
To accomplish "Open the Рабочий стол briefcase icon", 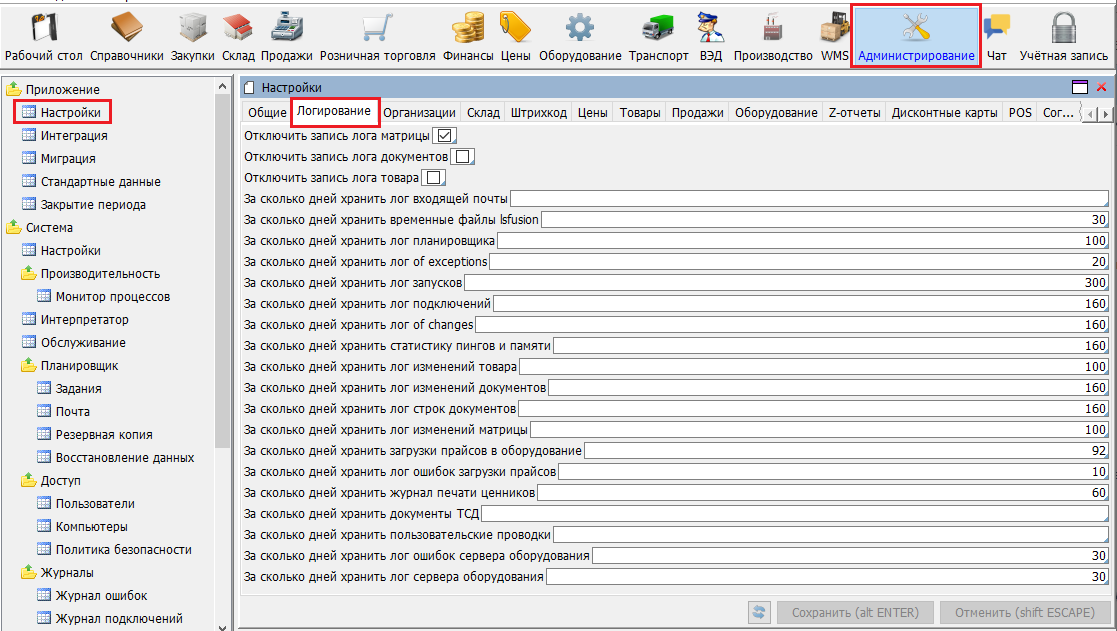I will pyautogui.click(x=44, y=29).
